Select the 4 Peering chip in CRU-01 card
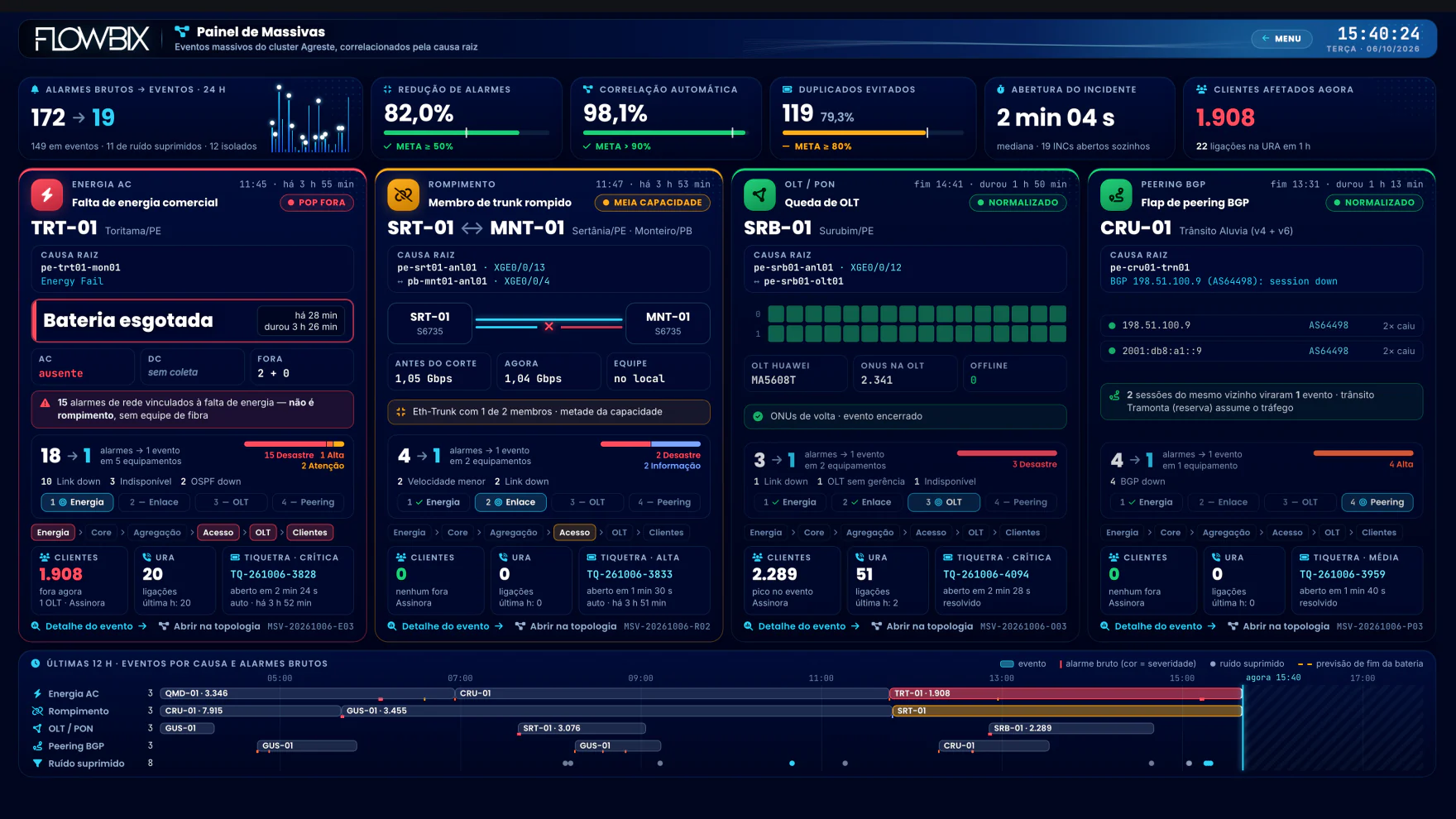The width and height of the screenshot is (1456, 819). [x=1377, y=502]
